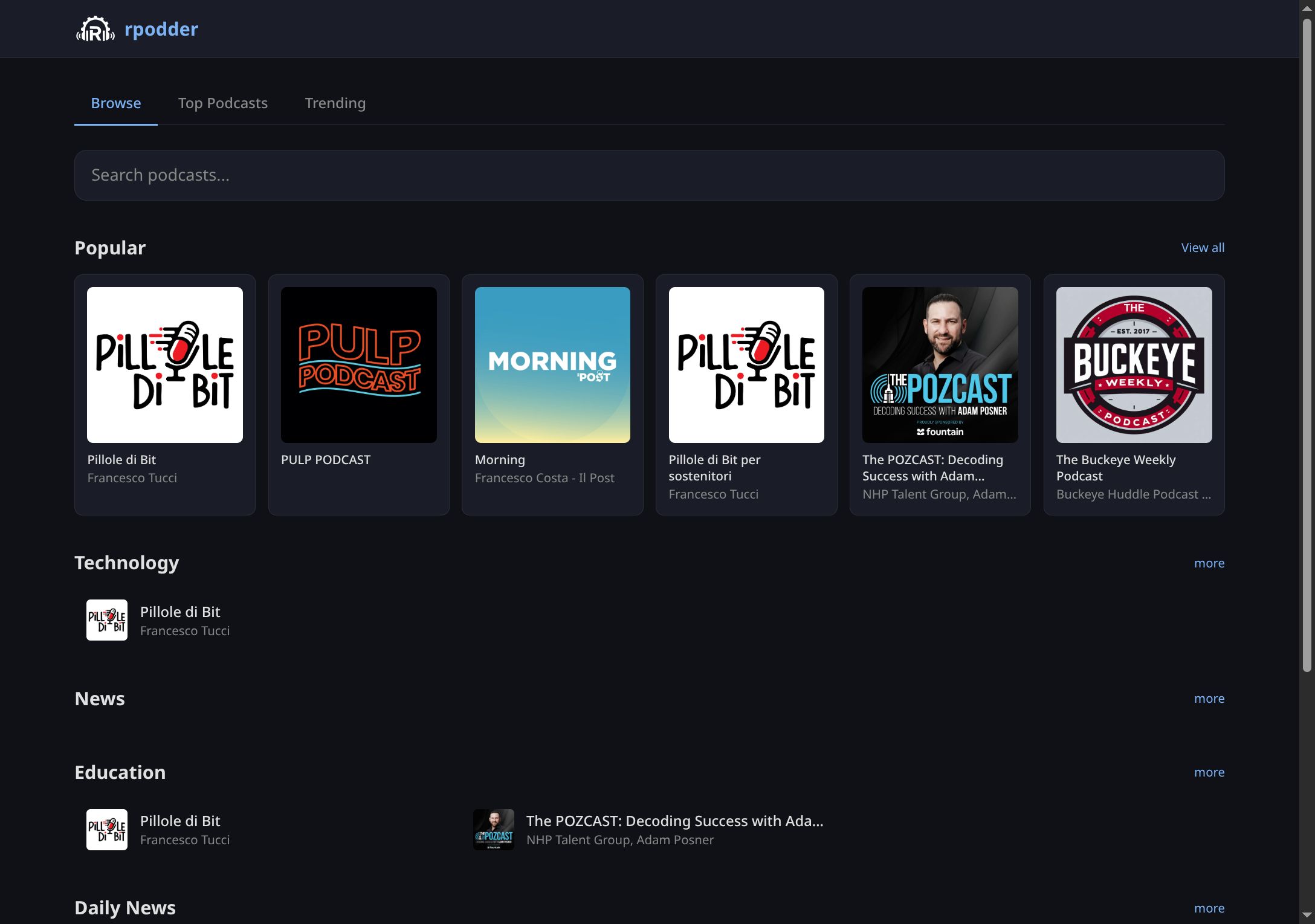Image resolution: width=1315 pixels, height=924 pixels.
Task: Select the Browse tab
Action: click(x=115, y=103)
